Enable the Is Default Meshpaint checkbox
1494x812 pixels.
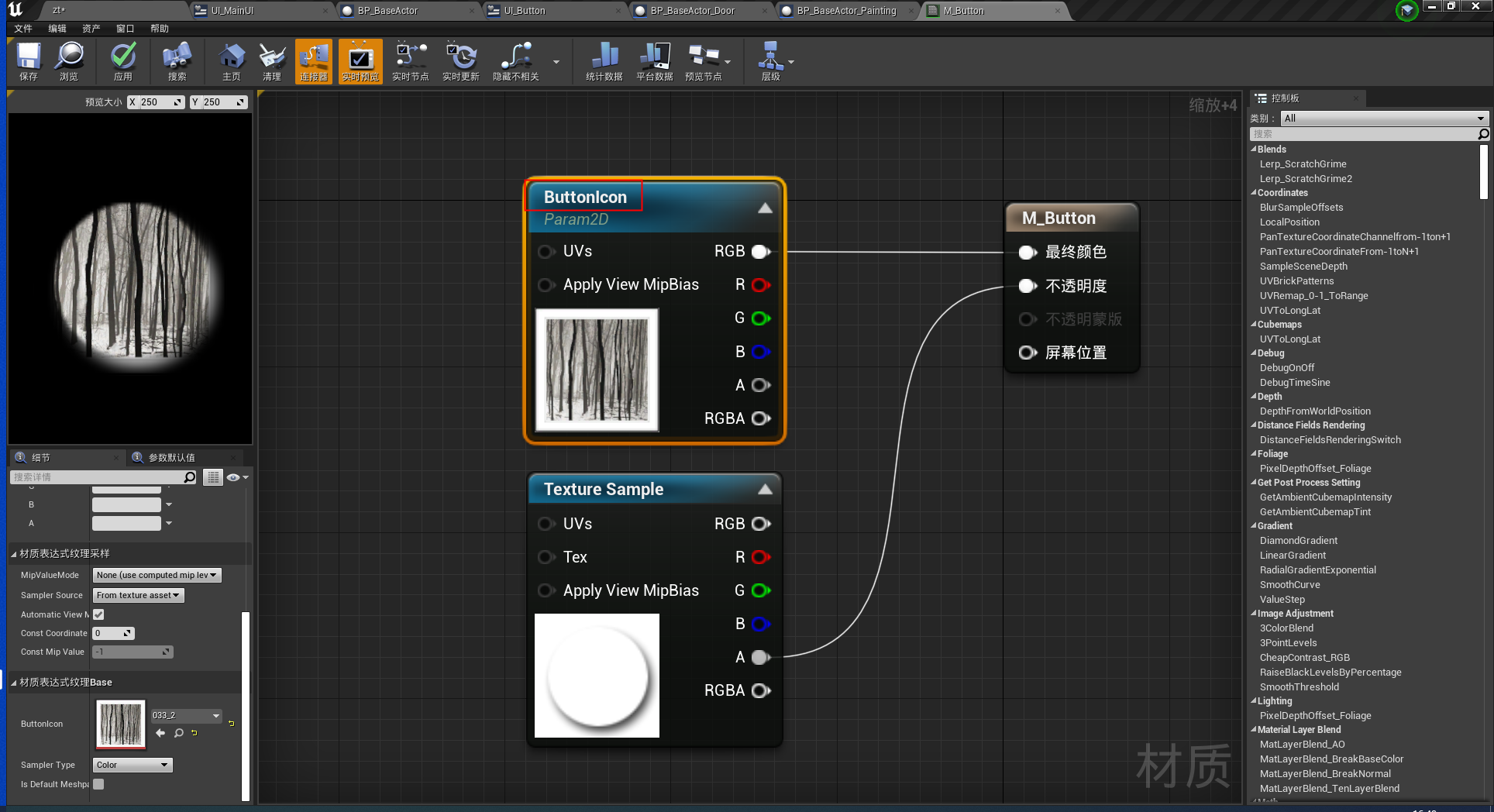(98, 784)
